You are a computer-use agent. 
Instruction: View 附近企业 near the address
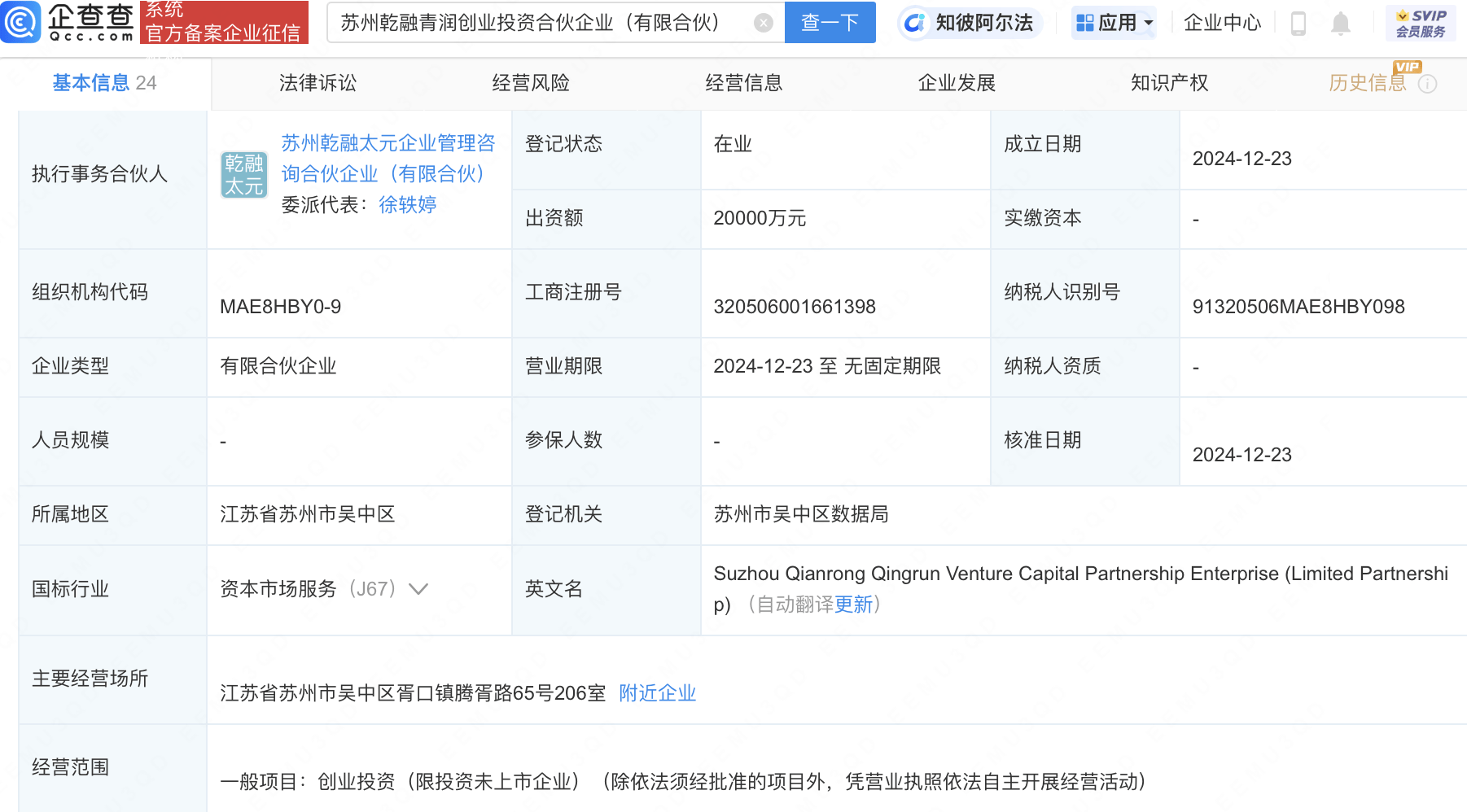pos(658,693)
